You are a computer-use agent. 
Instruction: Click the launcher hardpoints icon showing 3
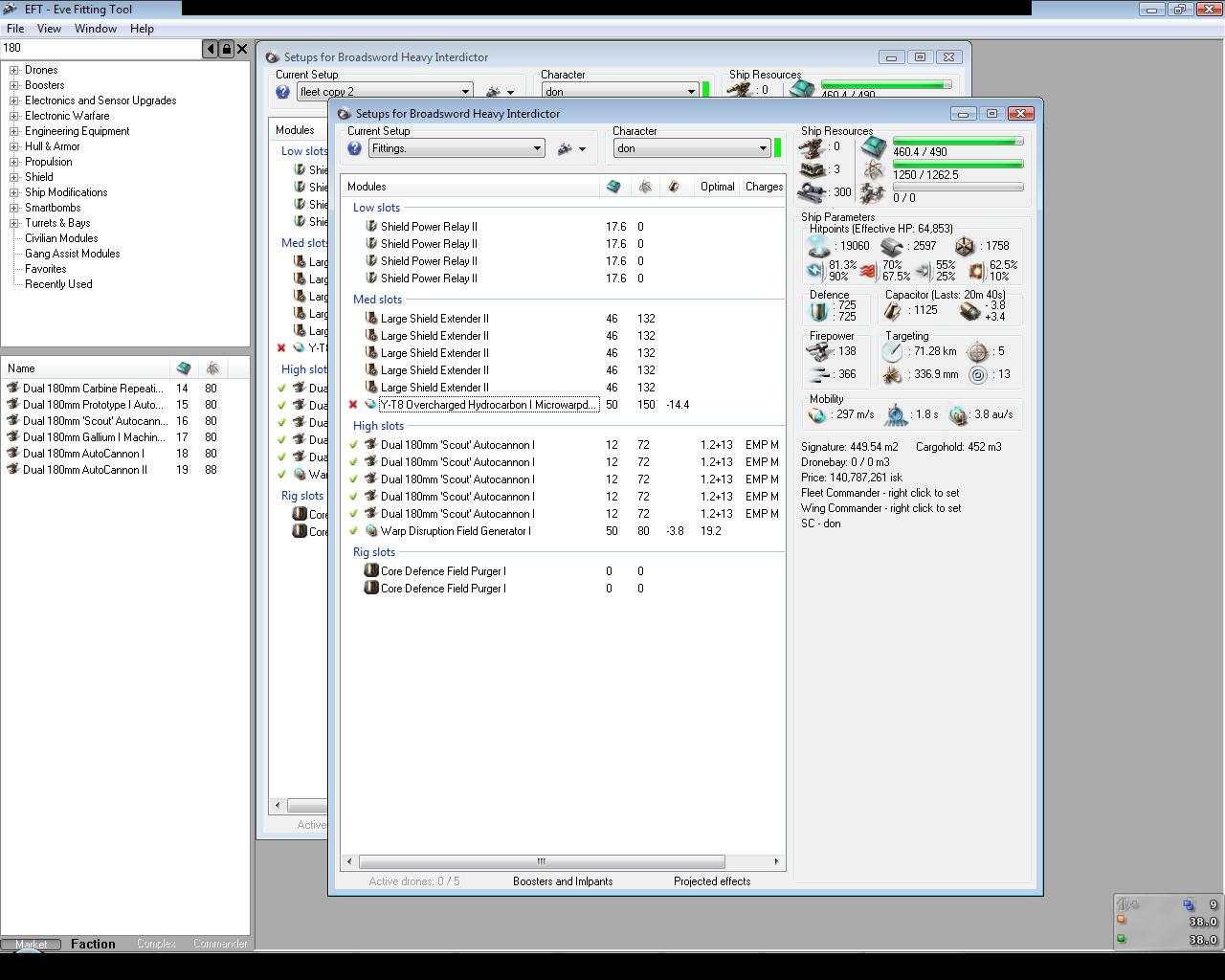tap(813, 169)
